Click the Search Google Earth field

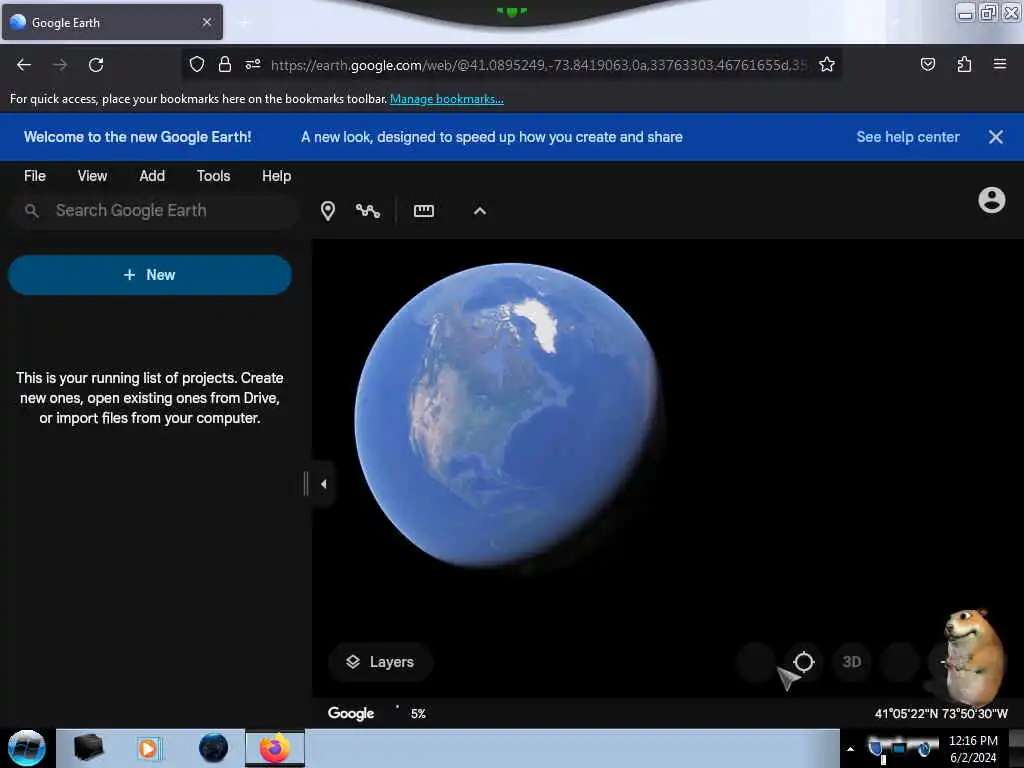[x=155, y=210]
